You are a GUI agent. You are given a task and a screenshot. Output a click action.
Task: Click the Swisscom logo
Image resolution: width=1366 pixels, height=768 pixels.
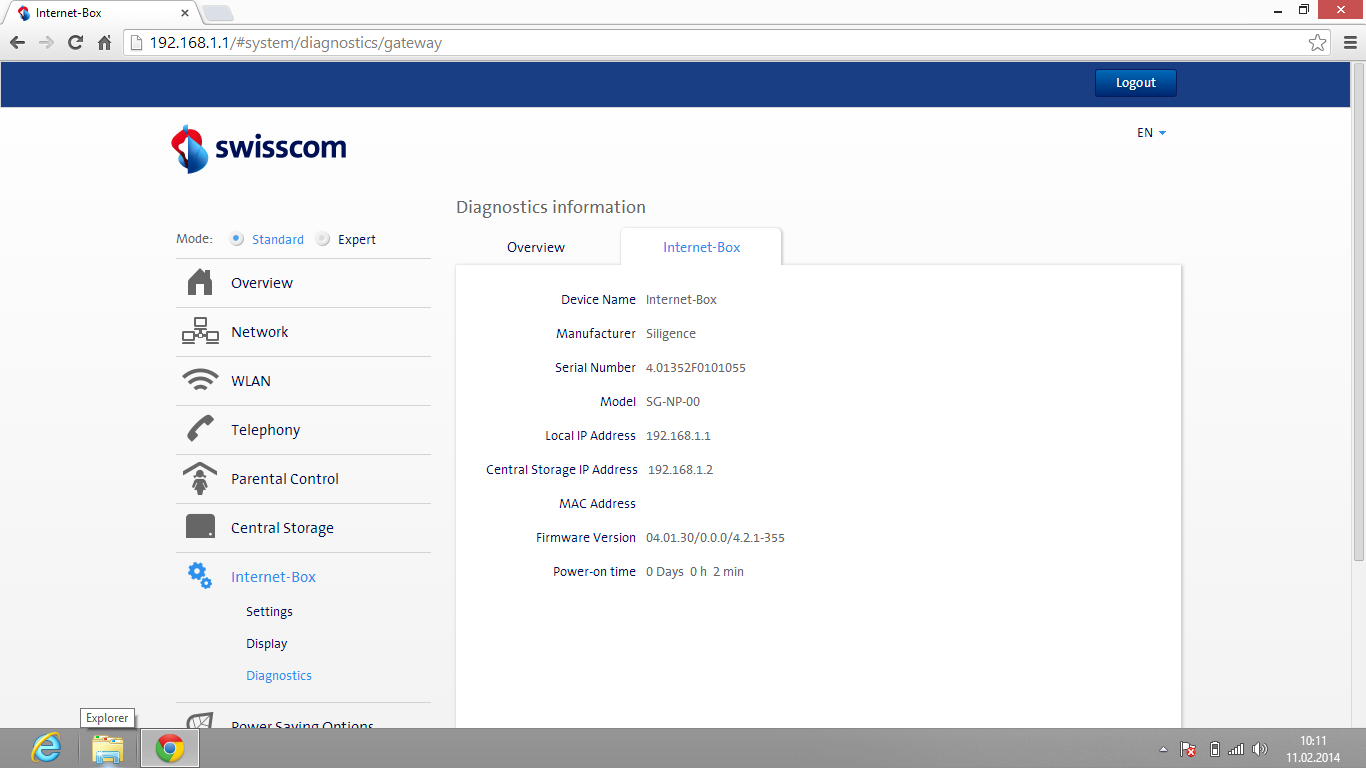(x=259, y=149)
